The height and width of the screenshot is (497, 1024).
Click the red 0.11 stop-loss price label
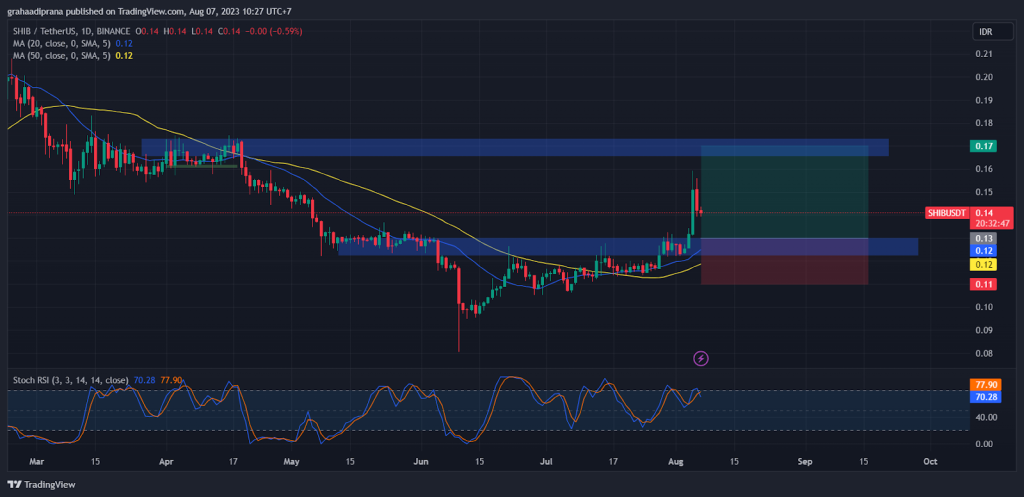984,284
